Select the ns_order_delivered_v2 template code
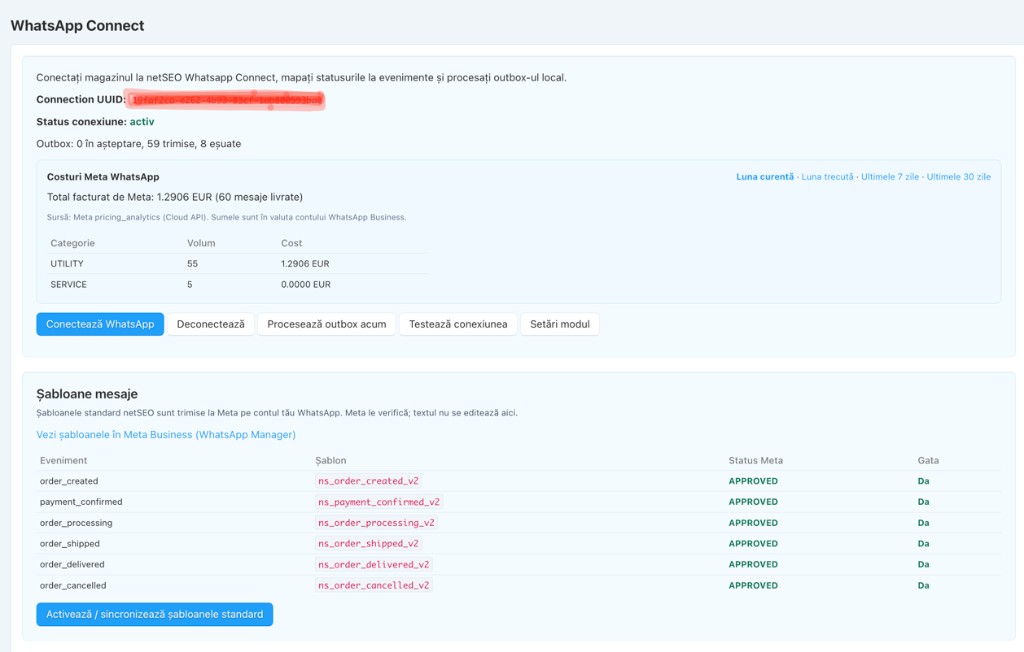 click(374, 564)
